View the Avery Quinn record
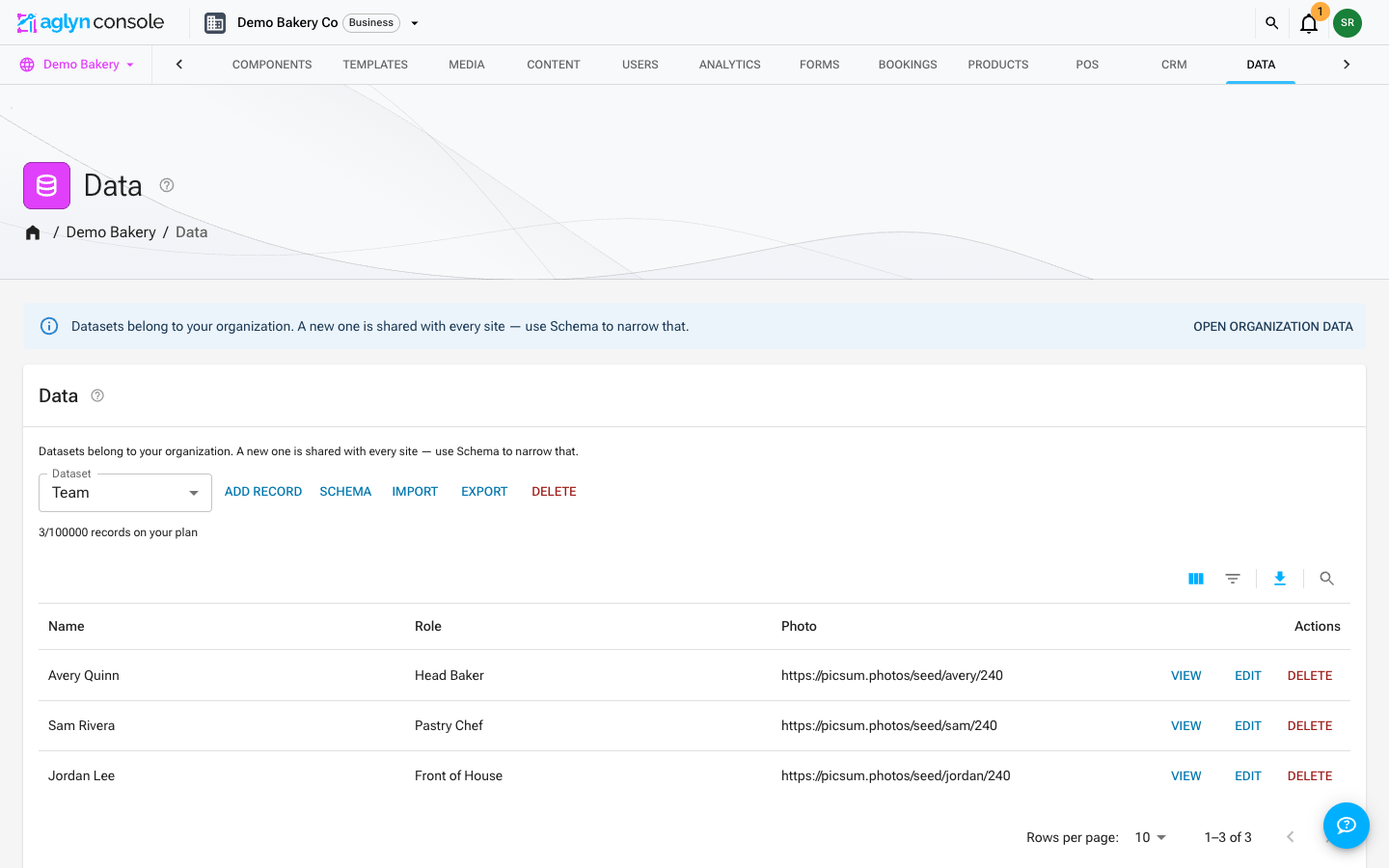 pyautogui.click(x=1186, y=676)
